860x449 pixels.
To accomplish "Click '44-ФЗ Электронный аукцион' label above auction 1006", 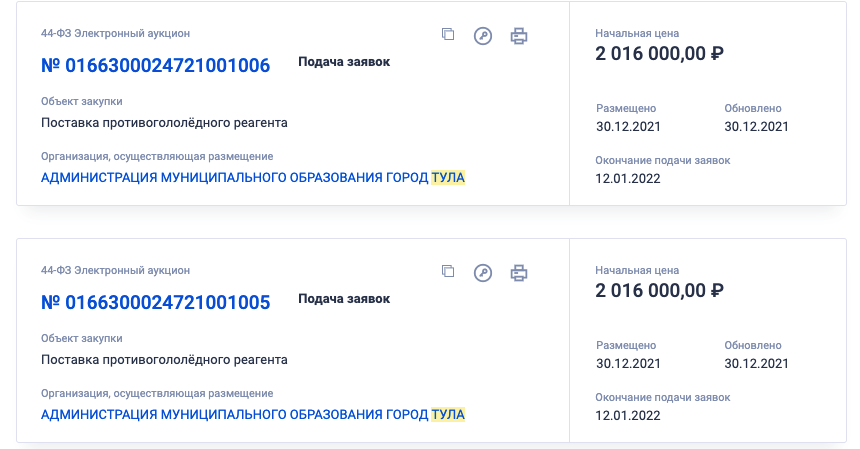I will click(x=115, y=34).
